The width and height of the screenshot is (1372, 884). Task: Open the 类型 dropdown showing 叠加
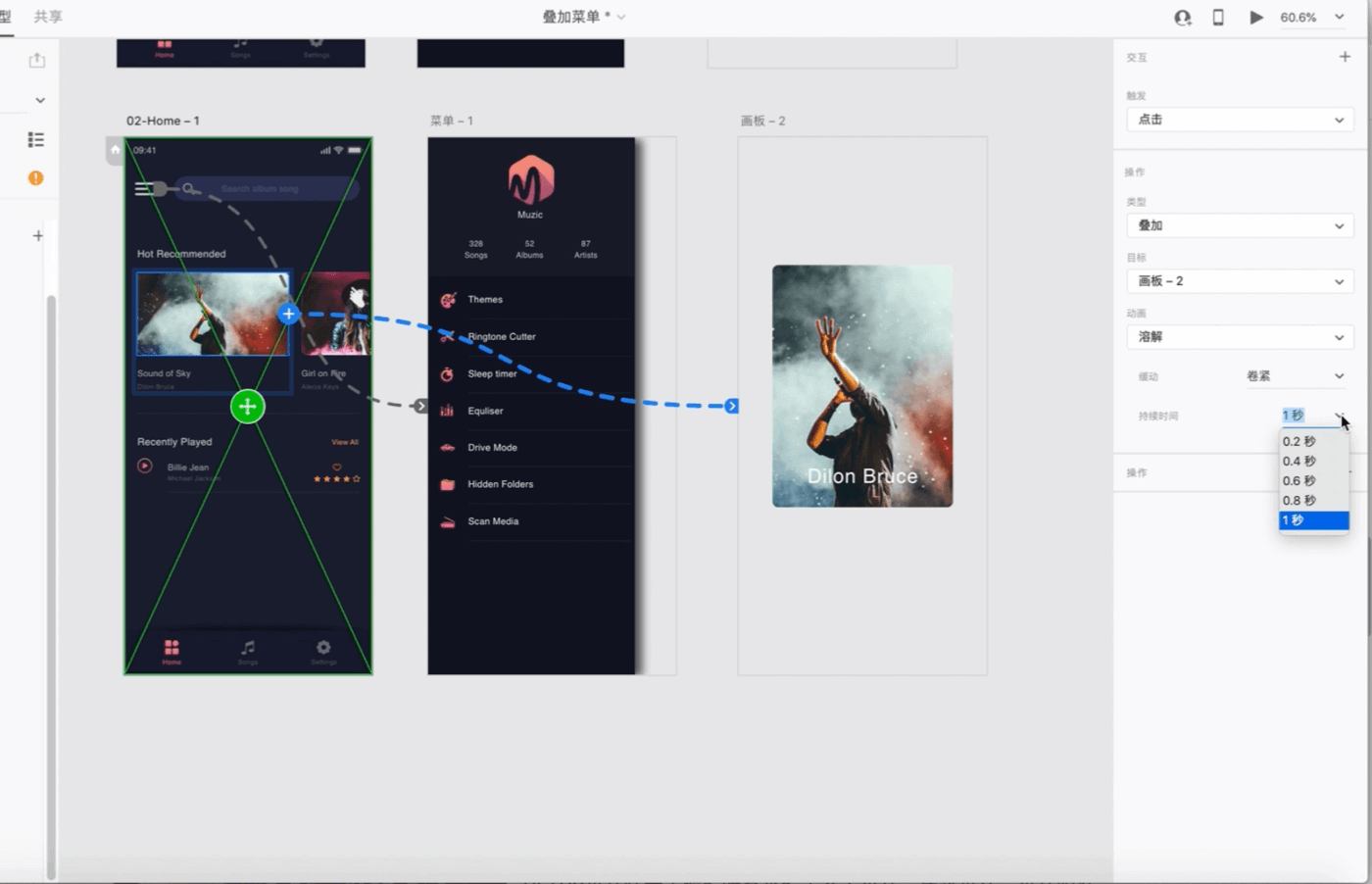[x=1241, y=225]
